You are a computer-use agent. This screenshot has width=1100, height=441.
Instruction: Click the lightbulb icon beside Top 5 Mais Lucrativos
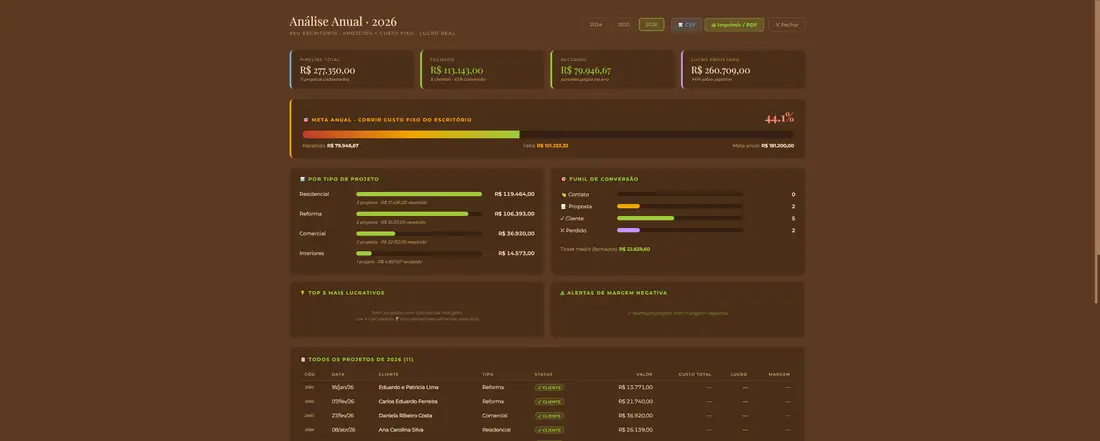tap(302, 292)
